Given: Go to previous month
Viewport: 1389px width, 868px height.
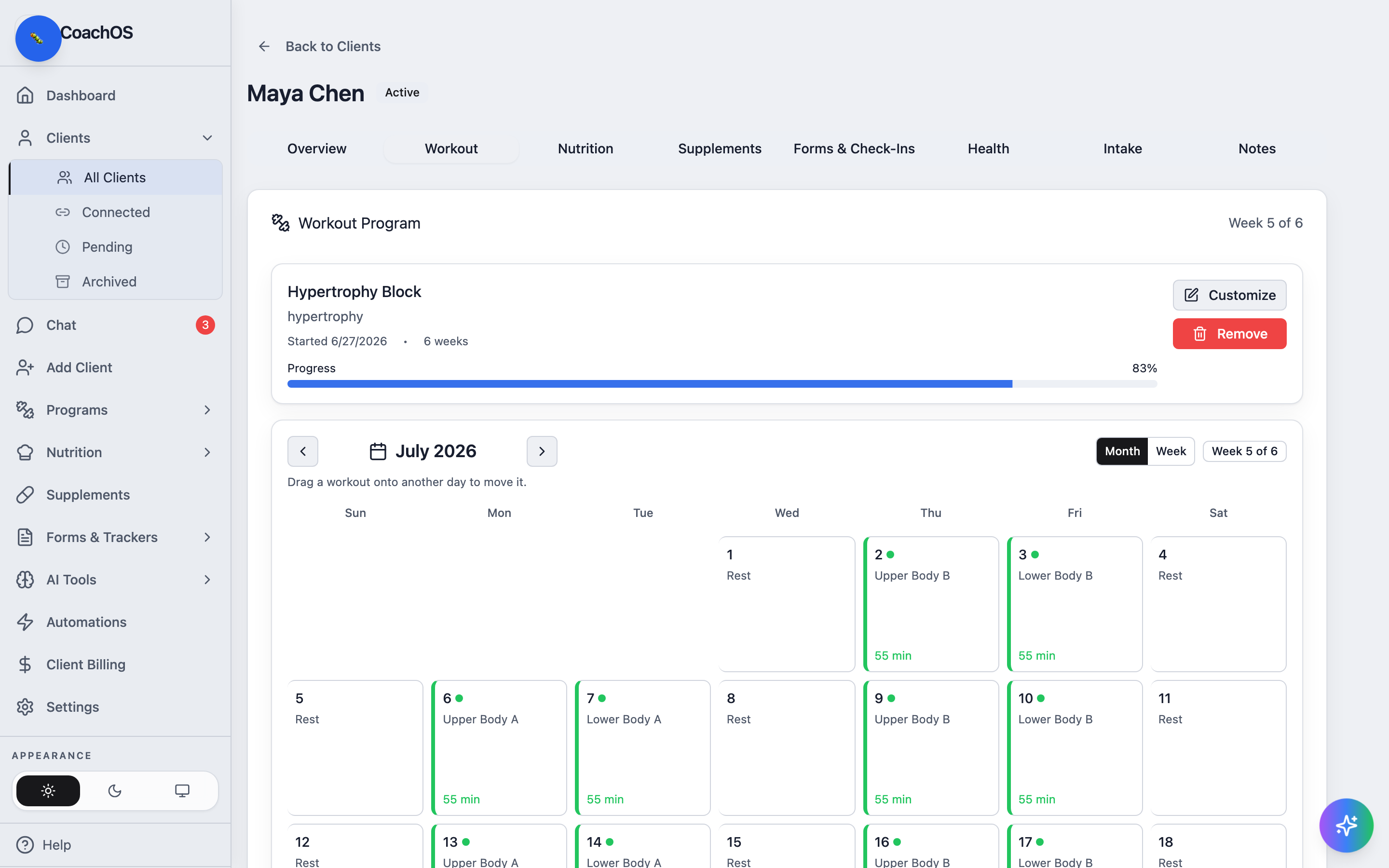Looking at the screenshot, I should pos(302,451).
